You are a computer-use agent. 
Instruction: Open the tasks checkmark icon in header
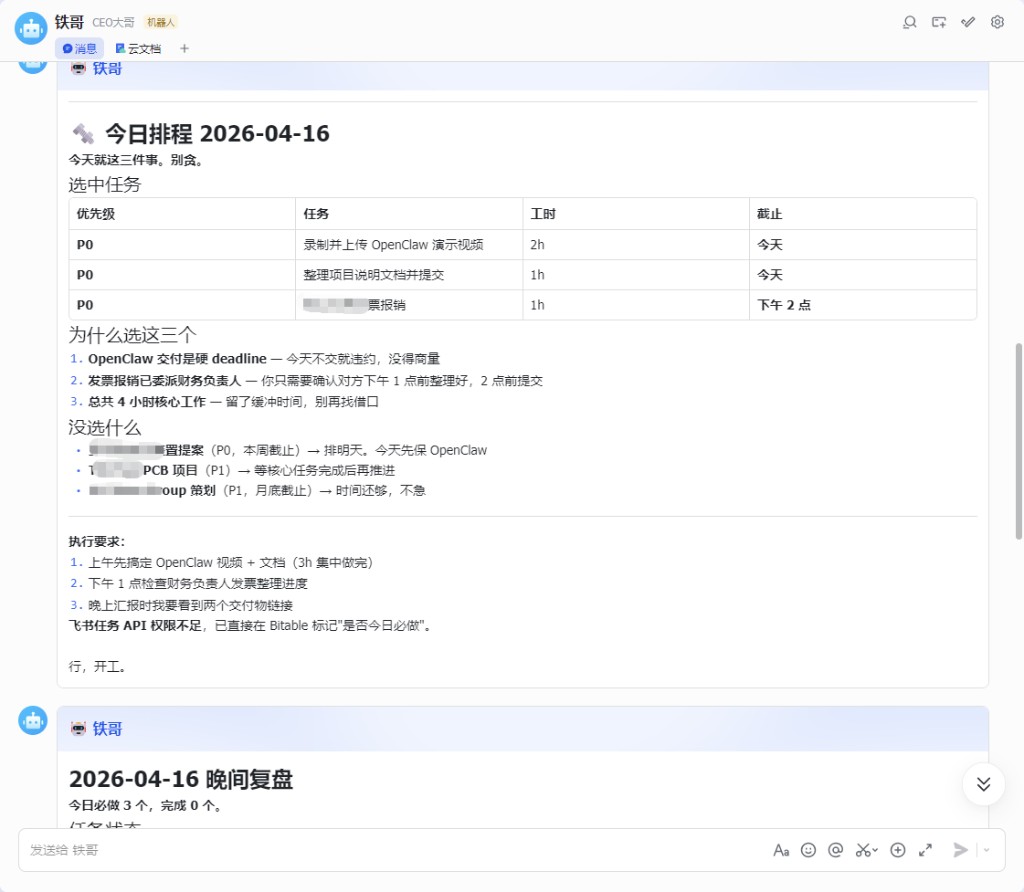[x=968, y=22]
